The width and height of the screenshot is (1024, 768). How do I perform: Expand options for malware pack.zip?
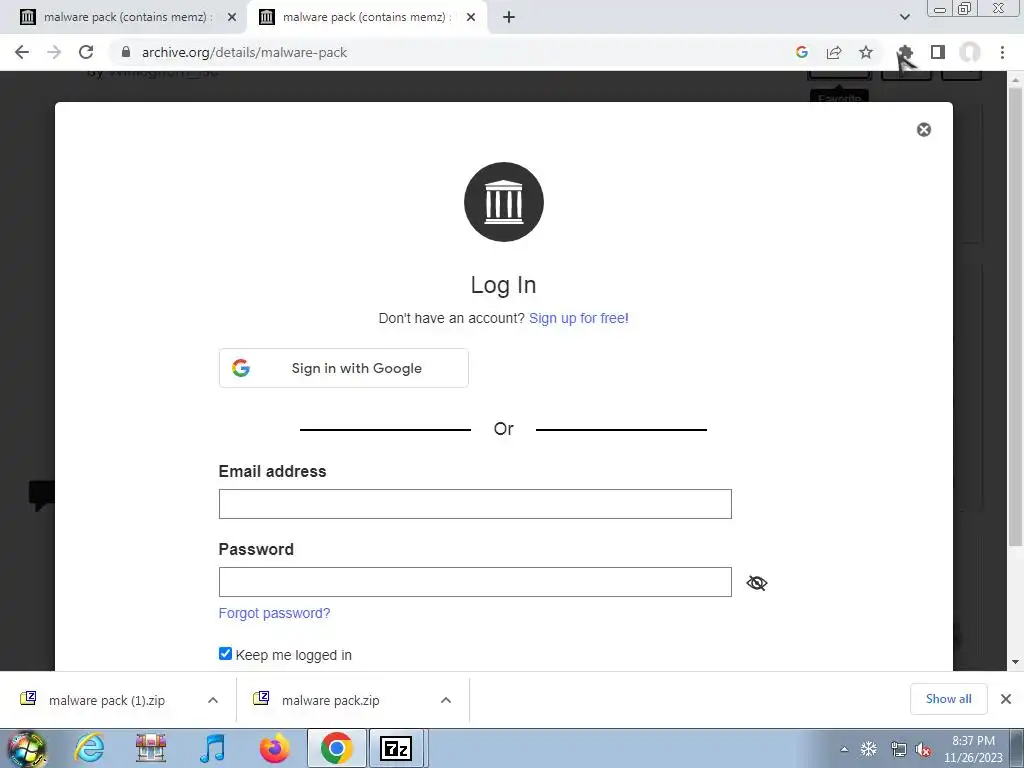coord(446,700)
